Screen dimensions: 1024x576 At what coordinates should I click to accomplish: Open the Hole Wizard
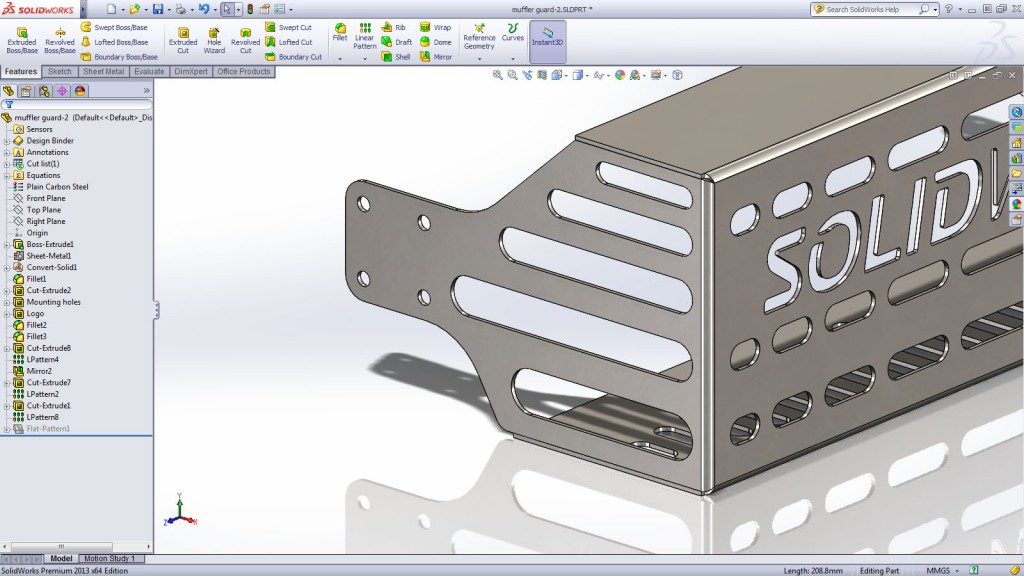pos(214,40)
